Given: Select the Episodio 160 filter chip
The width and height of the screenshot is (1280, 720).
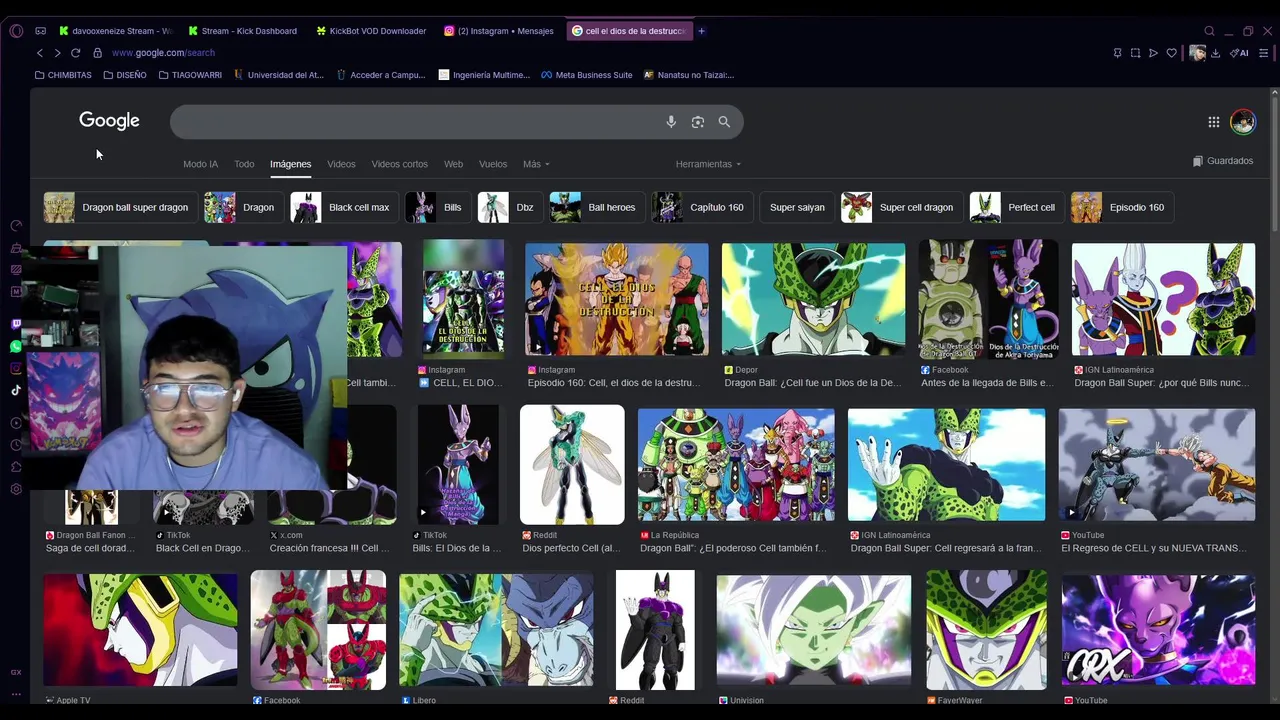Looking at the screenshot, I should tap(1121, 207).
